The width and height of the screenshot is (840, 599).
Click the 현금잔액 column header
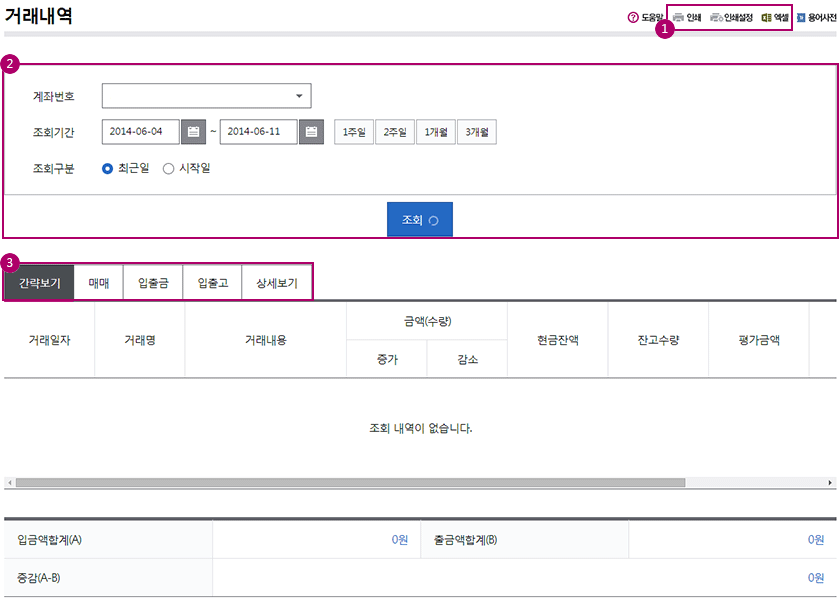click(x=558, y=340)
